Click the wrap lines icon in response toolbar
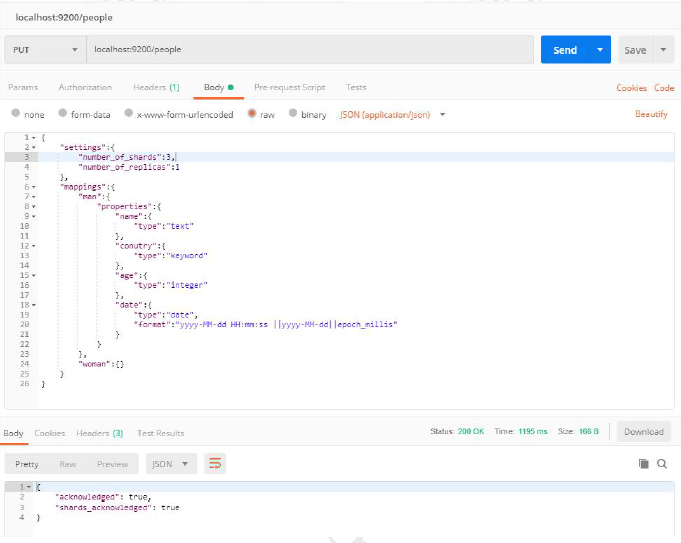Screen dimensions: 681x543 pos(214,464)
